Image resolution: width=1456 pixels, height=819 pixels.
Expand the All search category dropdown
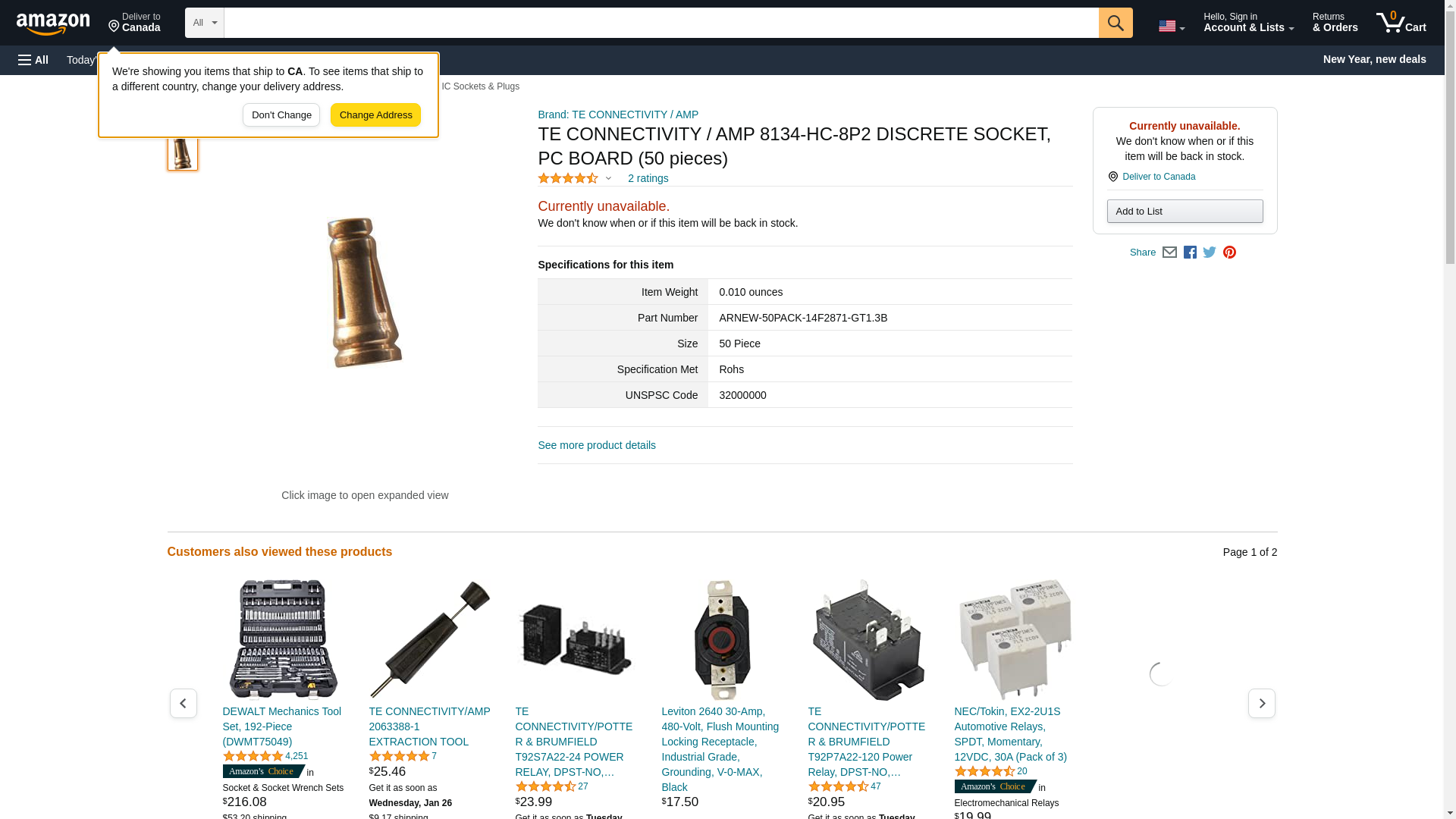(204, 23)
